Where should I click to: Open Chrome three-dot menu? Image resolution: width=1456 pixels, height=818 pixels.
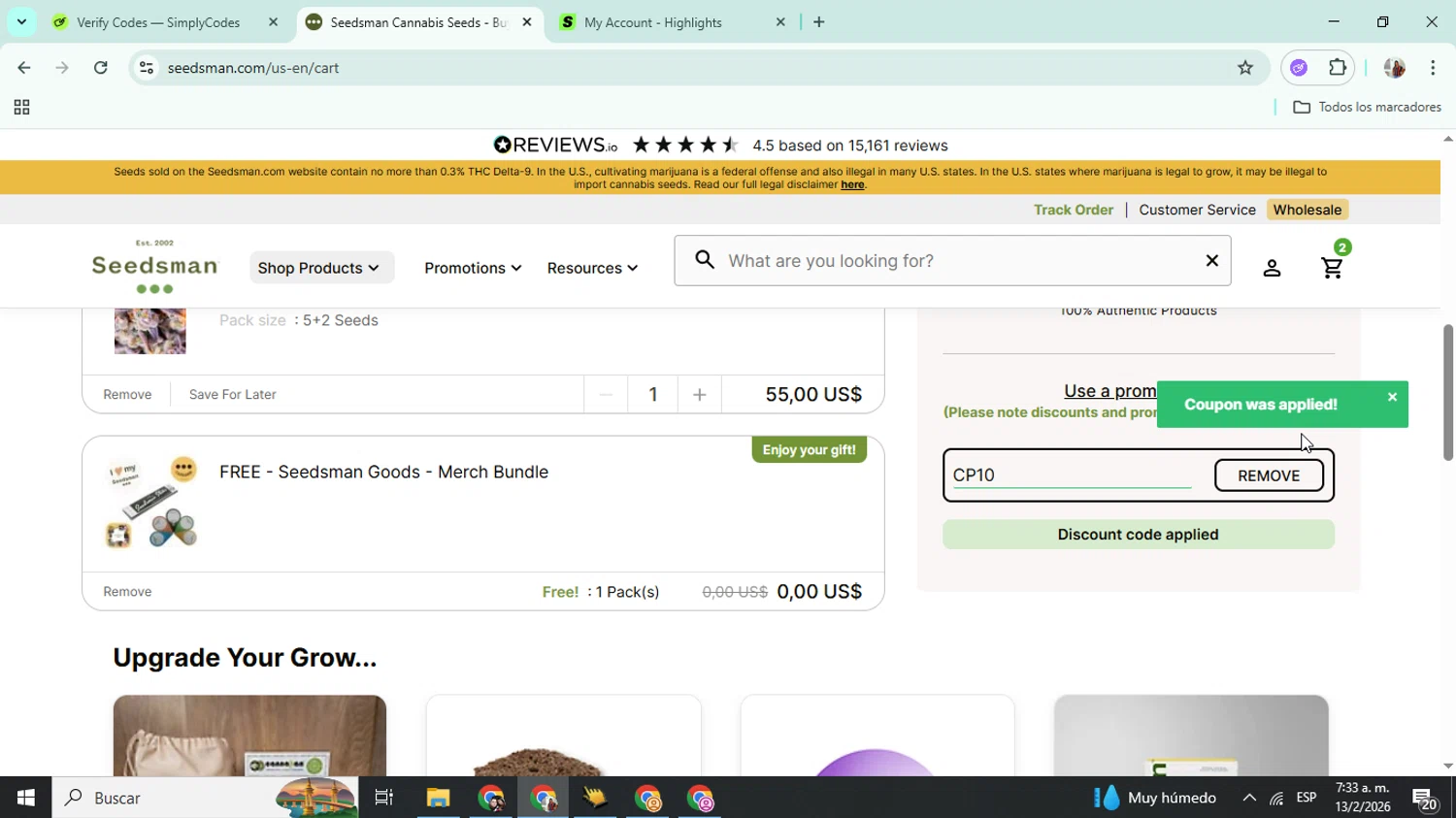(1433, 68)
